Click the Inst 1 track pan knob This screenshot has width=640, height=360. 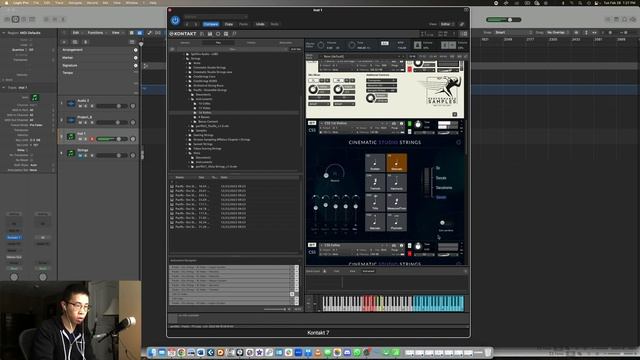coord(133,139)
